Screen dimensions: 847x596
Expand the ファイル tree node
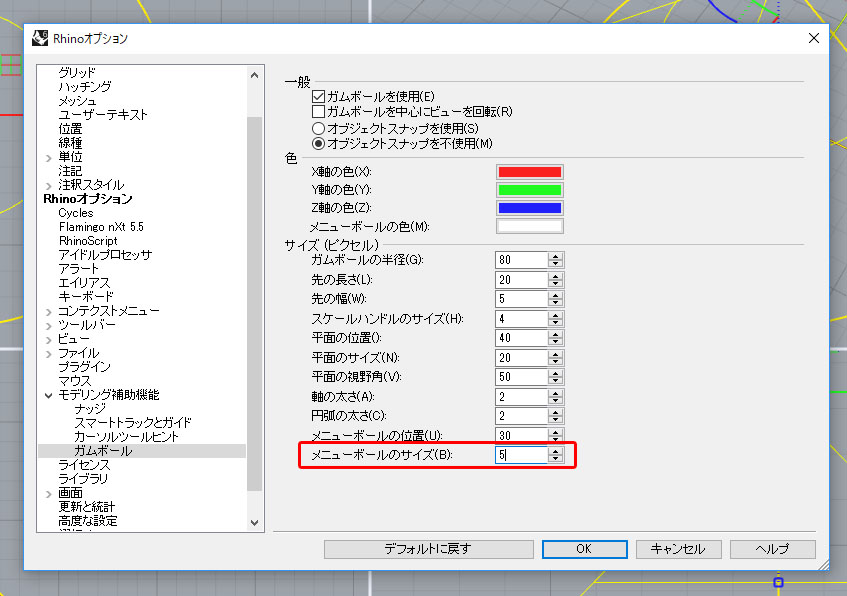point(49,354)
